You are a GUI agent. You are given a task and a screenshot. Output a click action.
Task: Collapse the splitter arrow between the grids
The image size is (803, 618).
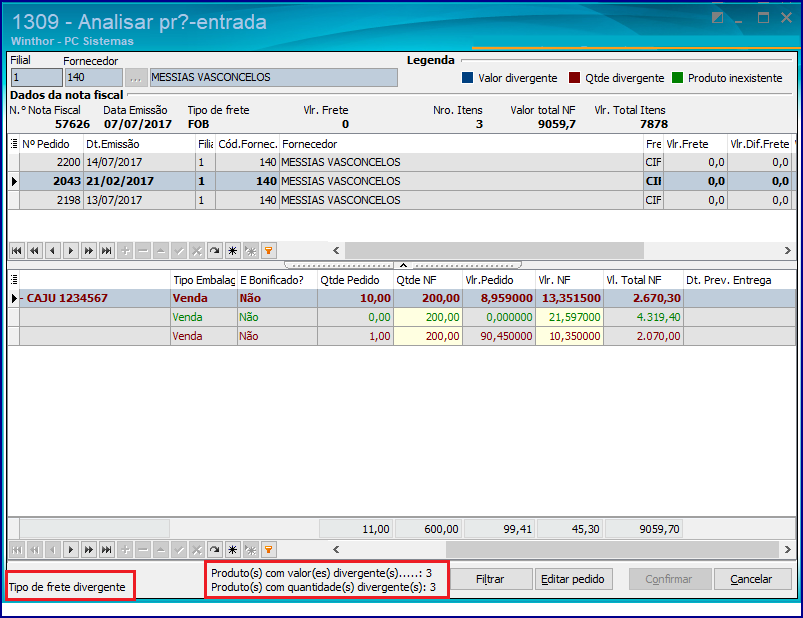pos(404,265)
